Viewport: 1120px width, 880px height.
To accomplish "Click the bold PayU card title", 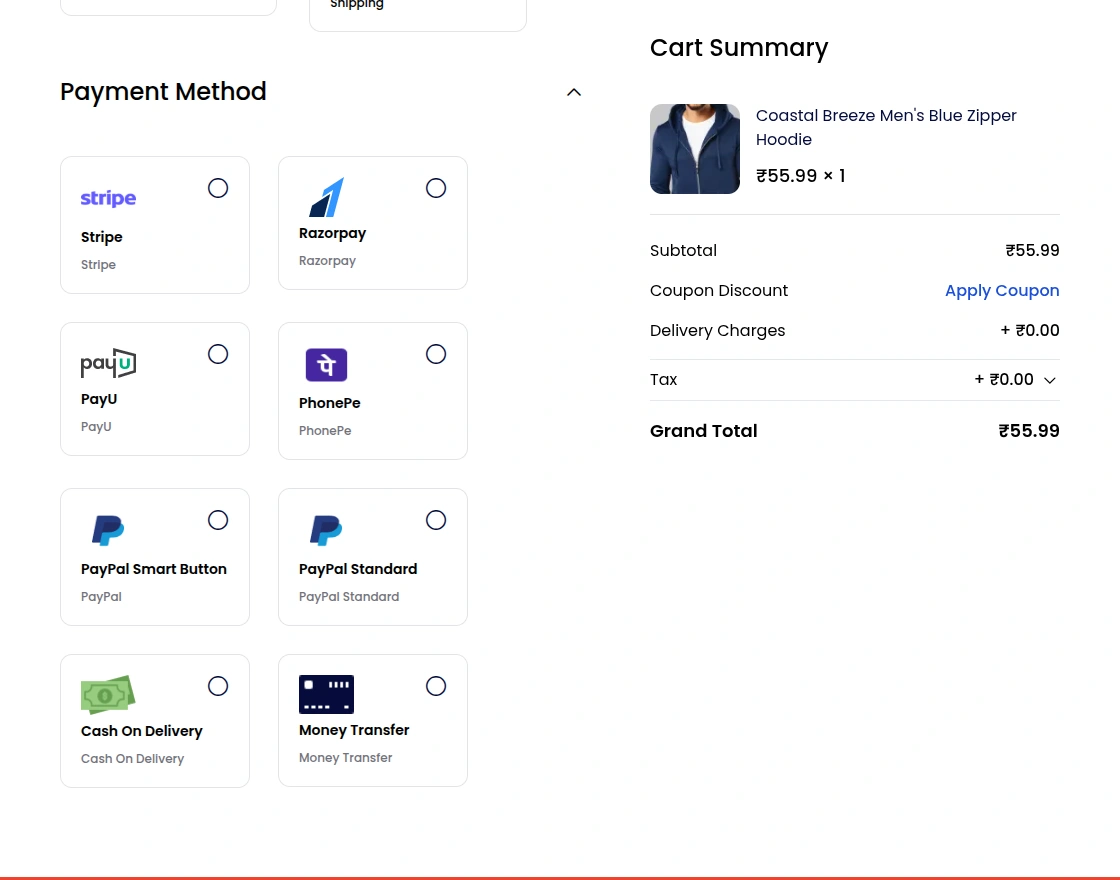I will click(x=99, y=399).
